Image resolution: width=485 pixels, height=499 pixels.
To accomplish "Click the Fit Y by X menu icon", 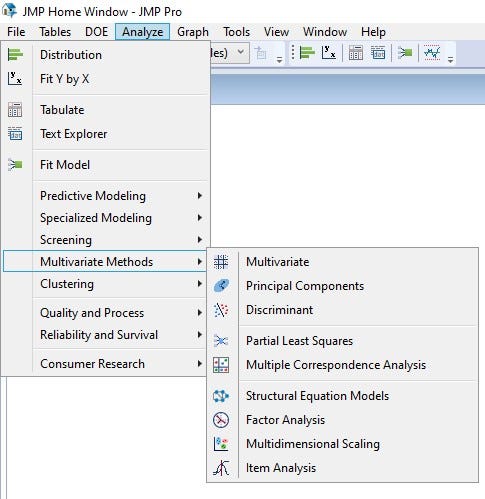I will pos(15,79).
